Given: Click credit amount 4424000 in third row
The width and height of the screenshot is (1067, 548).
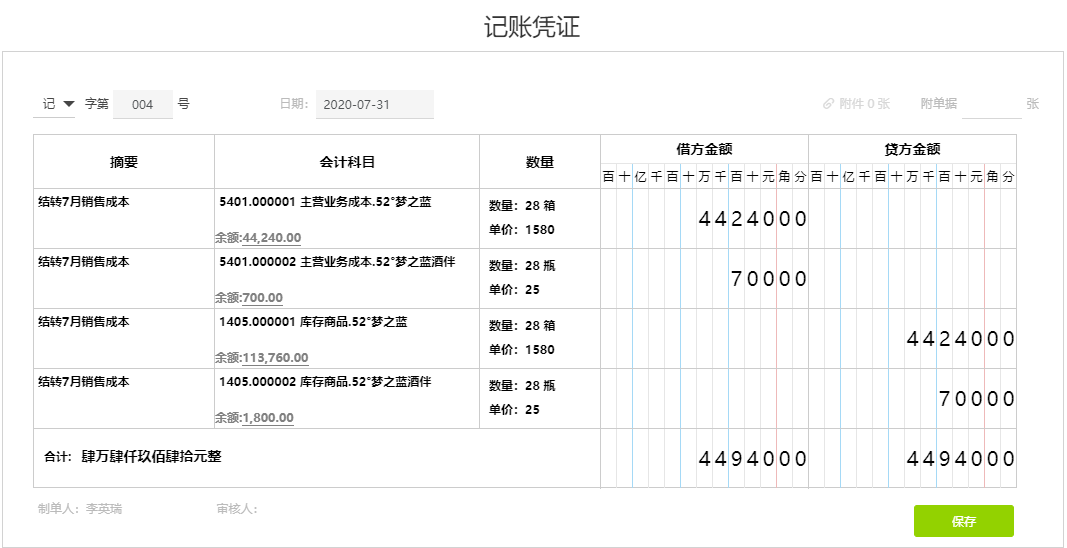Looking at the screenshot, I should [961, 339].
